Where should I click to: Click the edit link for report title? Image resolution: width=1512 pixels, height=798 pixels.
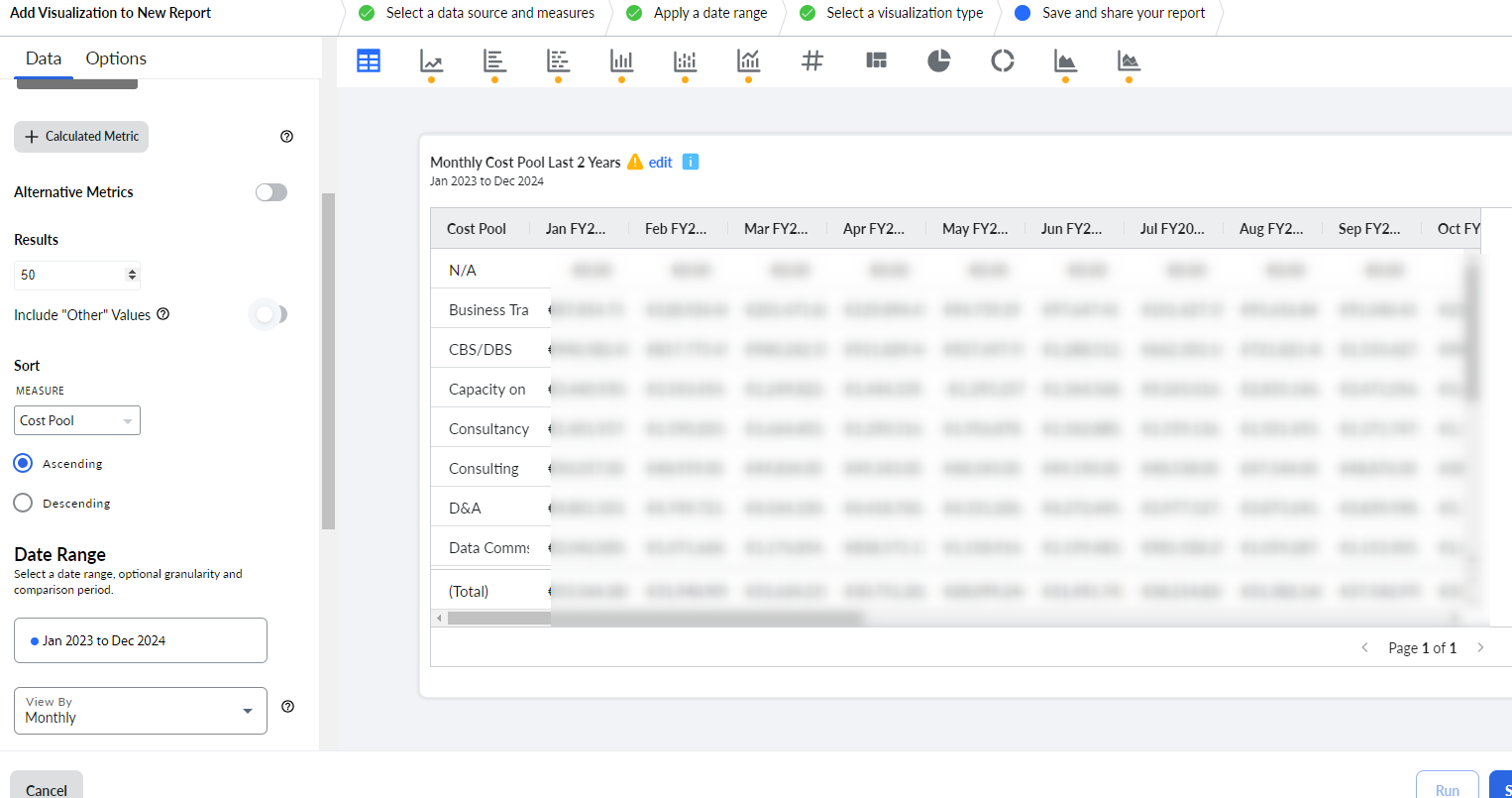(x=661, y=163)
